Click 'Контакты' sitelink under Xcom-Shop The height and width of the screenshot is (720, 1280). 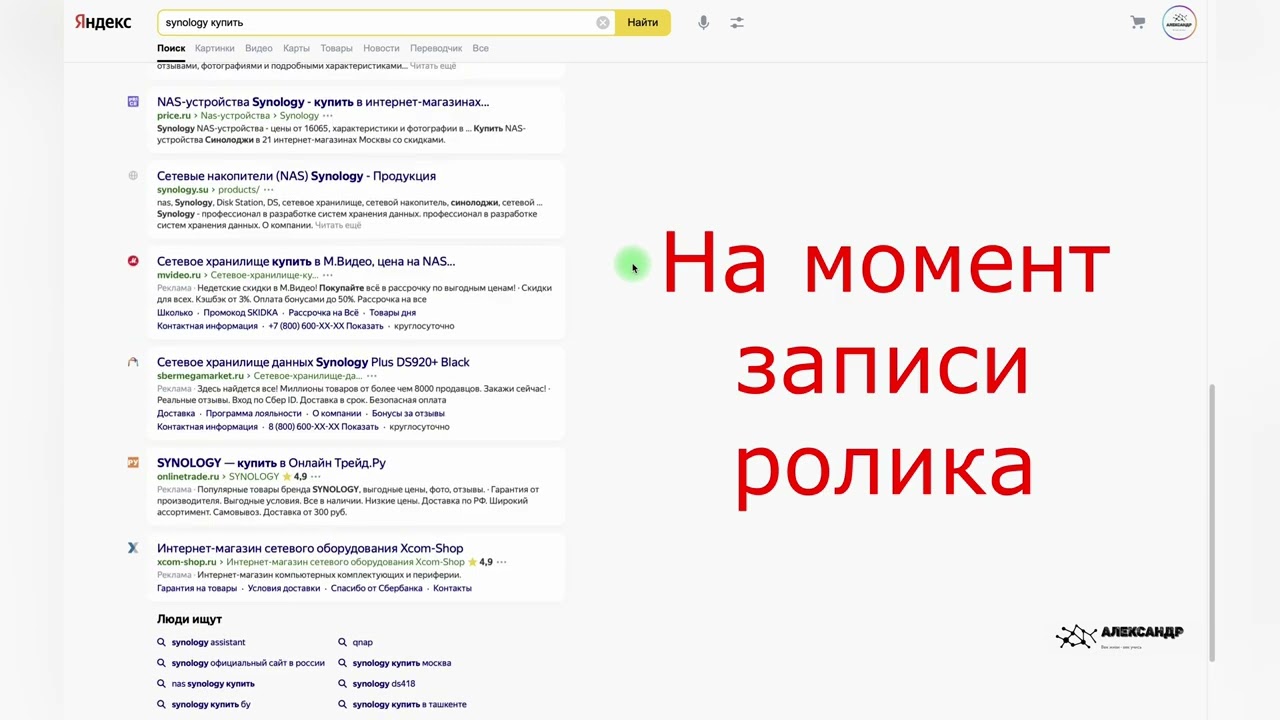click(452, 588)
